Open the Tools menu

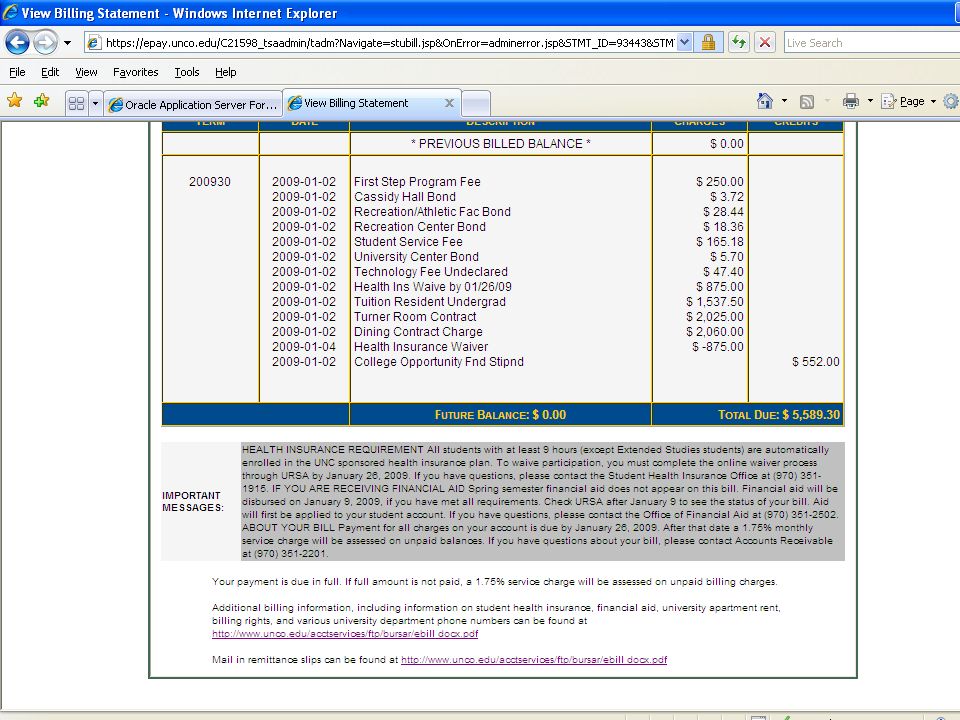[187, 72]
